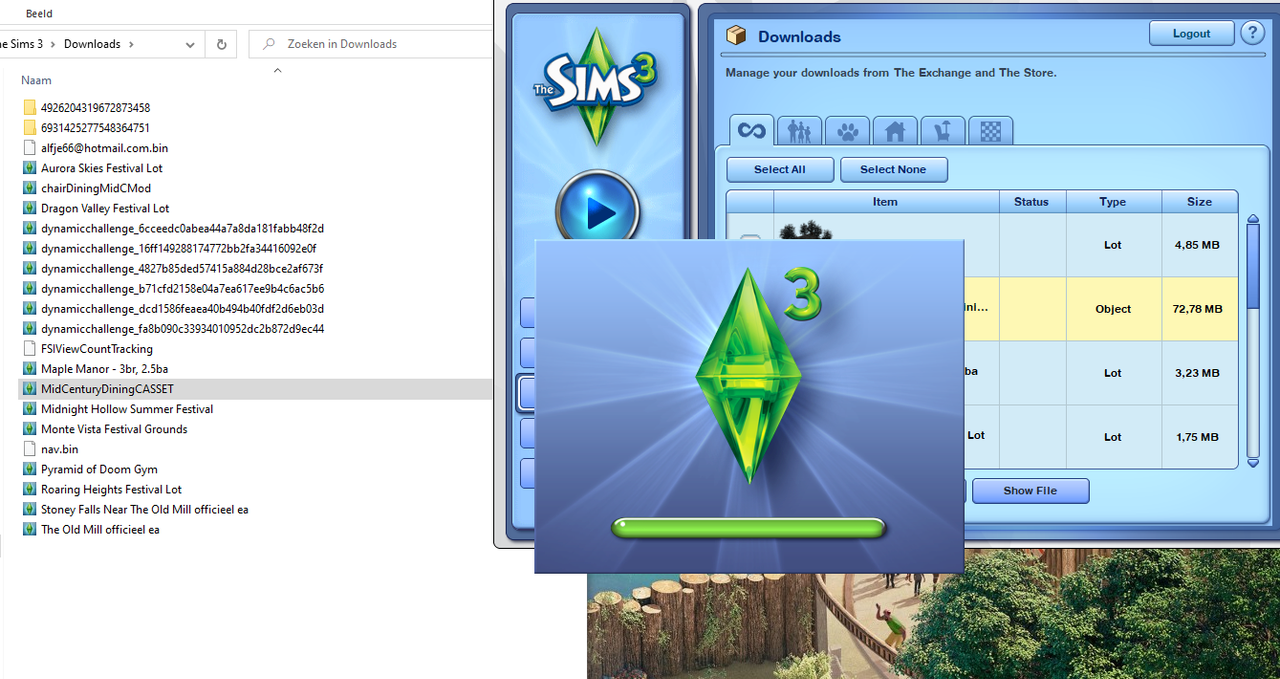Expand chevron after Sims 3 breadcrumb
This screenshot has width=1280, height=679.
tap(55, 44)
